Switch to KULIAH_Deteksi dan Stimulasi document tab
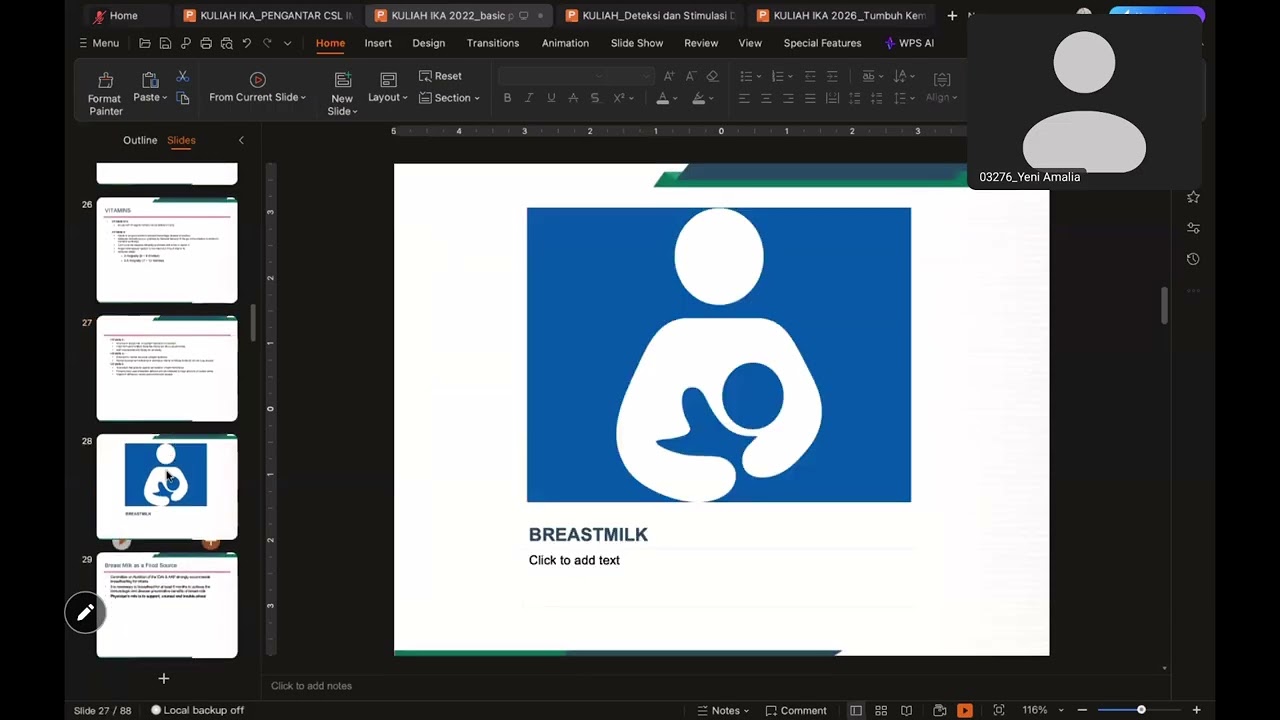Viewport: 1280px width, 720px height. 650,16
